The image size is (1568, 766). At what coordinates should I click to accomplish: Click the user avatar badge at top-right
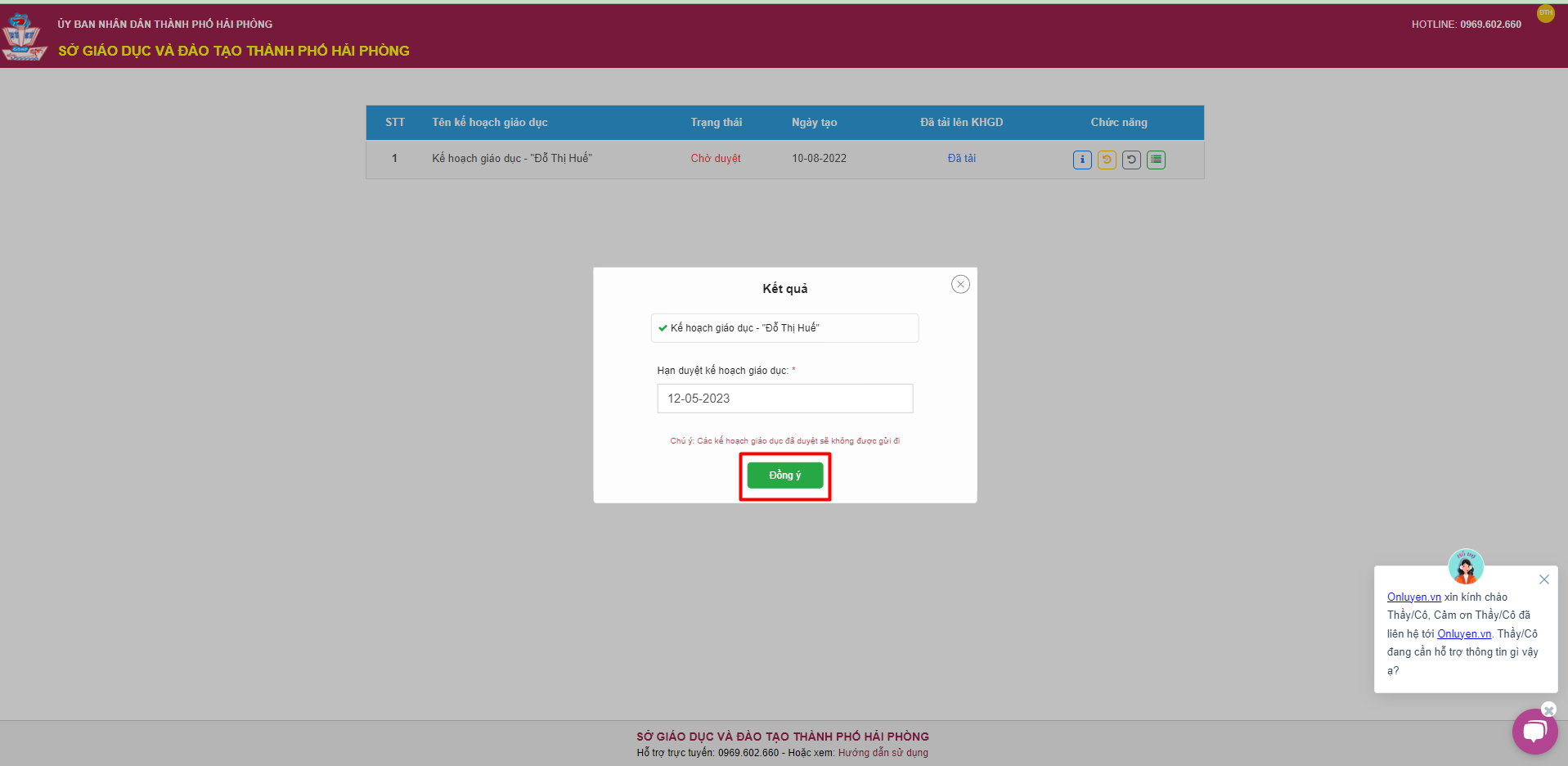coord(1545,14)
